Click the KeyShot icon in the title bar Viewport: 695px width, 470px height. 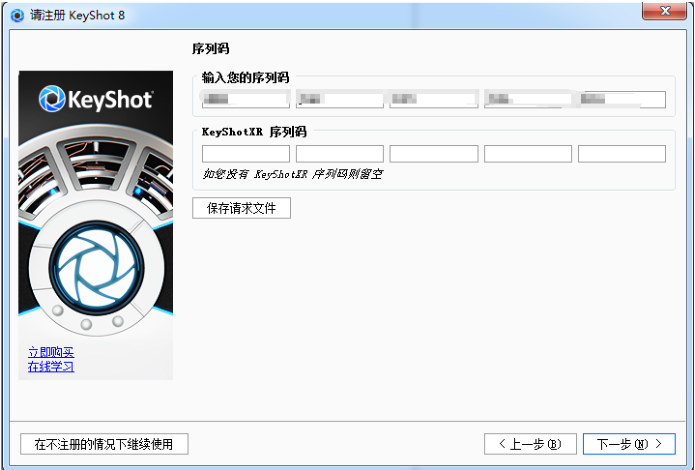[x=17, y=14]
